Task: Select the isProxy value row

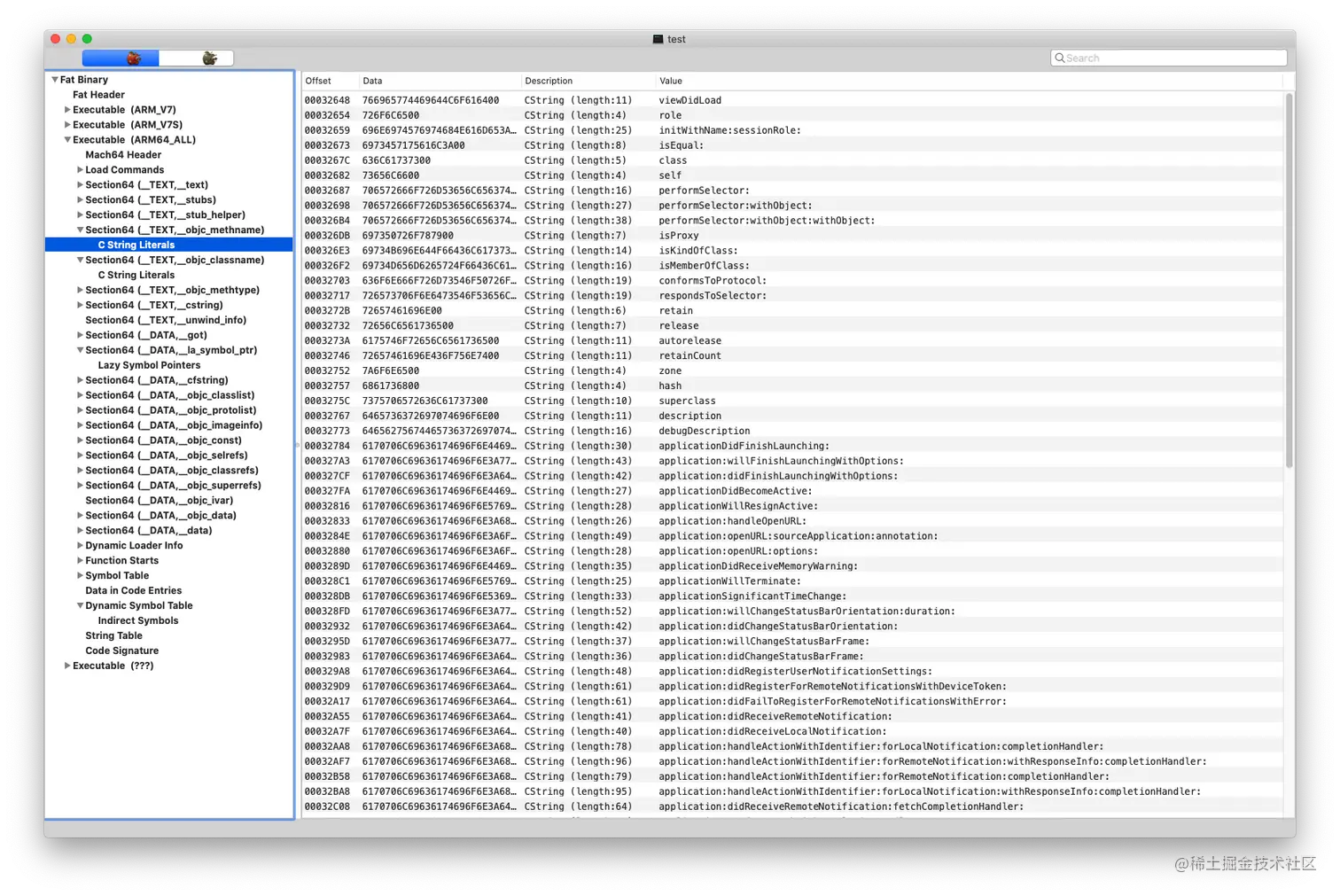Action: click(791, 237)
